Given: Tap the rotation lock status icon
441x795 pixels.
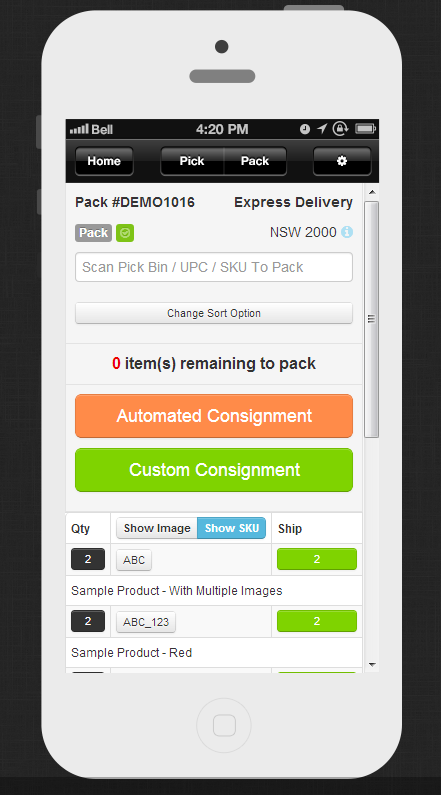Looking at the screenshot, I should (340, 129).
